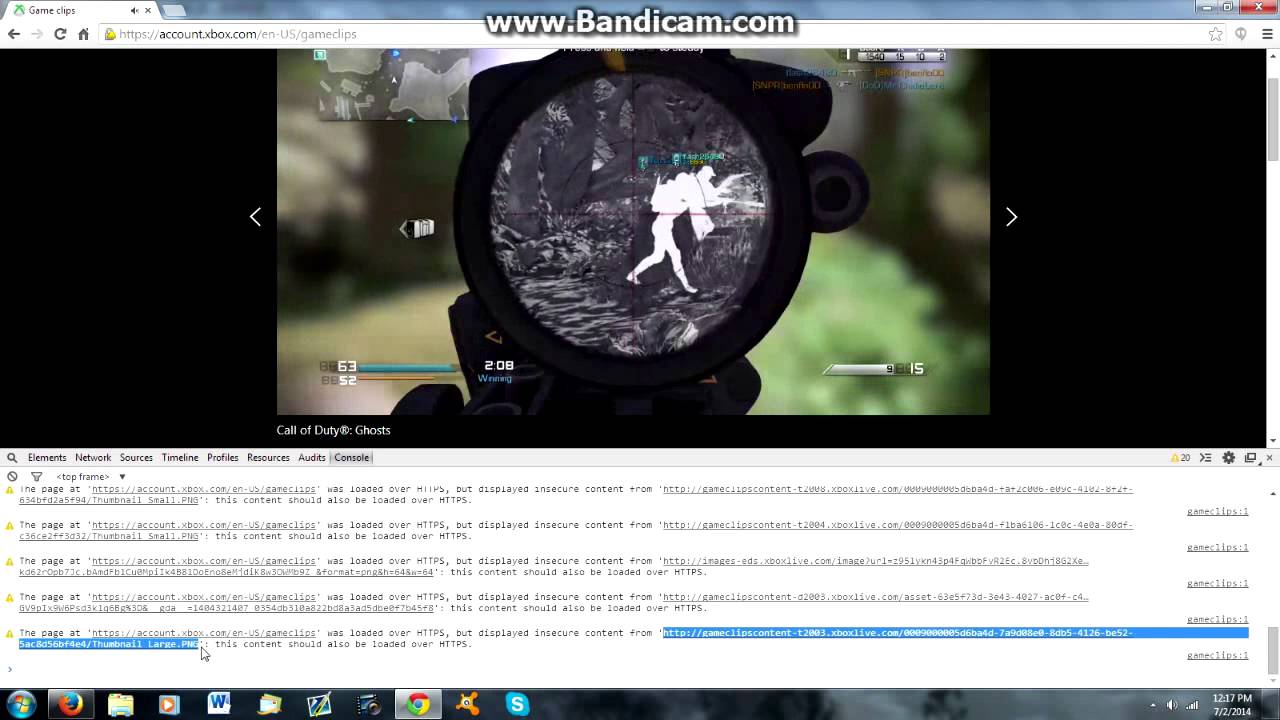Open Skype from the taskbar
The height and width of the screenshot is (720, 1280).
coord(517,704)
